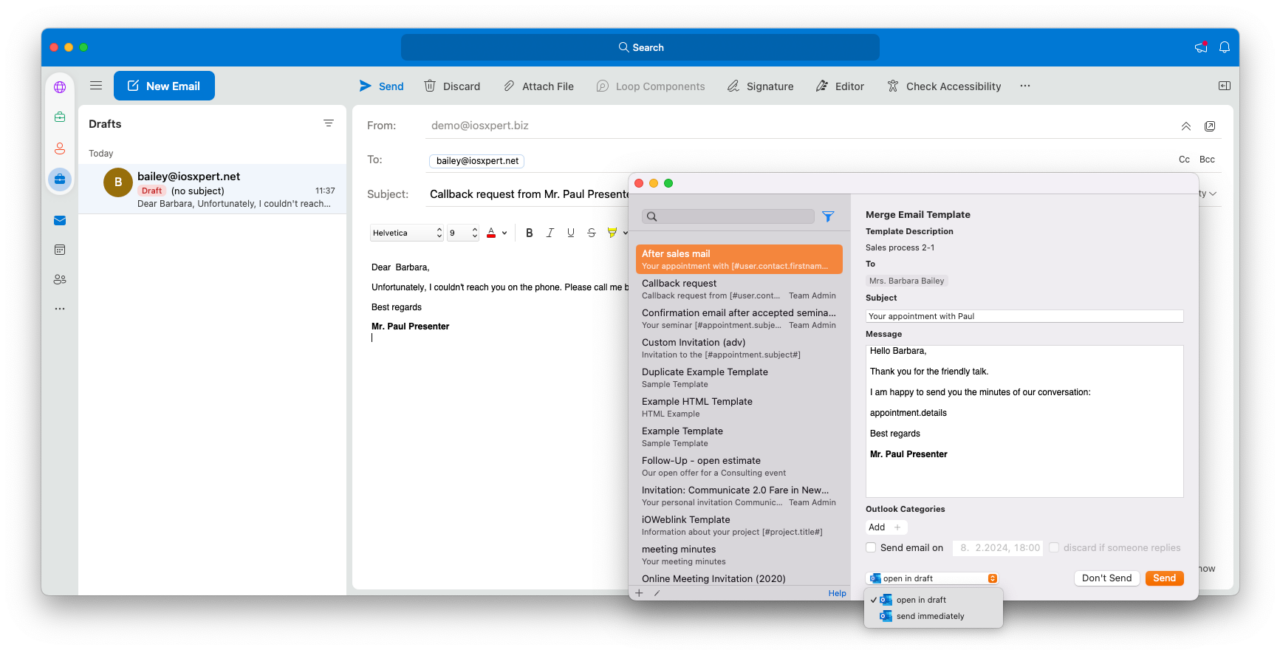Open the open in draft dropdown
This screenshot has height=650, width=1280.
coord(931,577)
